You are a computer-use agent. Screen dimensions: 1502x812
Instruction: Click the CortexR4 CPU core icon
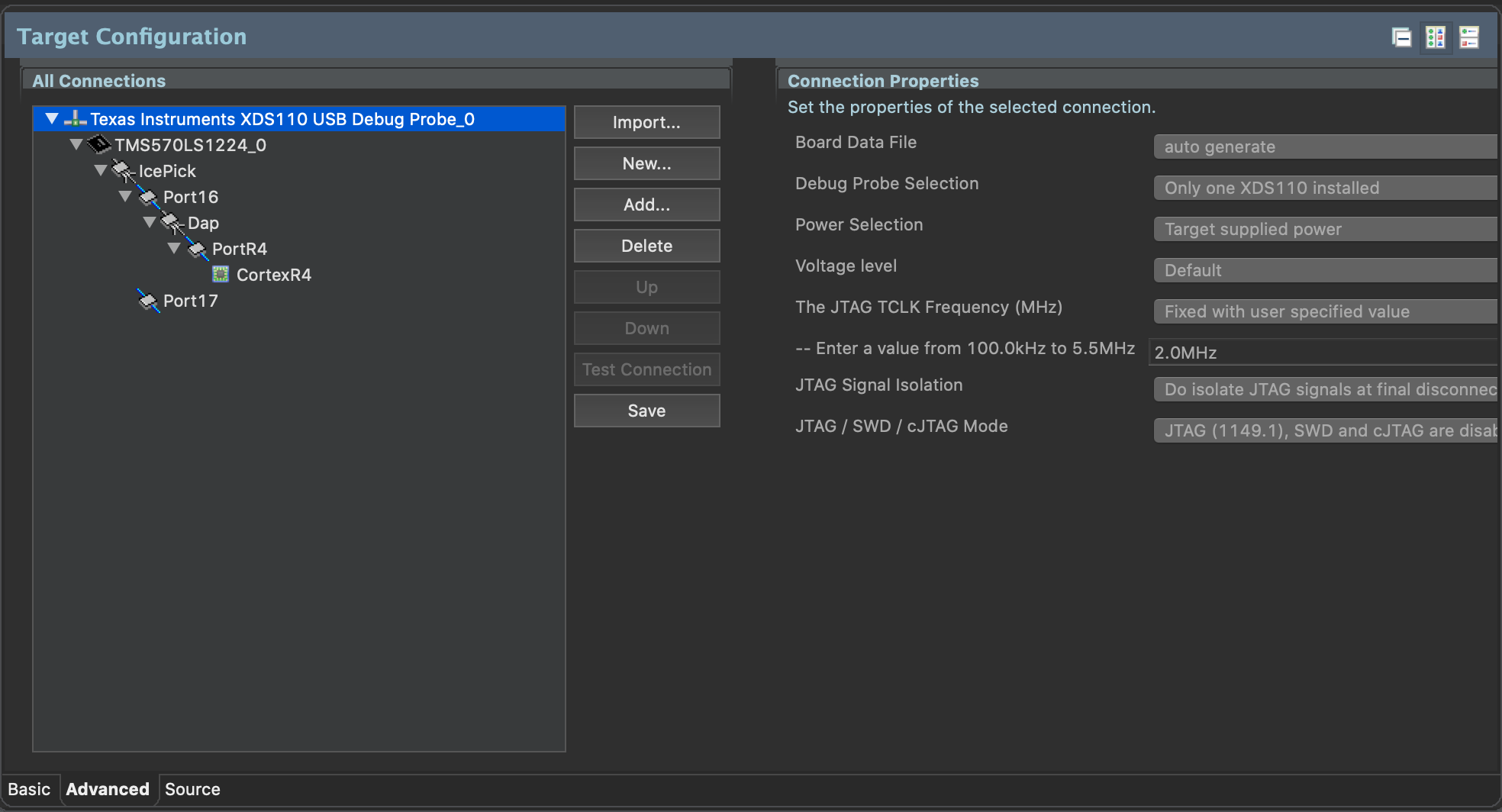(221, 275)
